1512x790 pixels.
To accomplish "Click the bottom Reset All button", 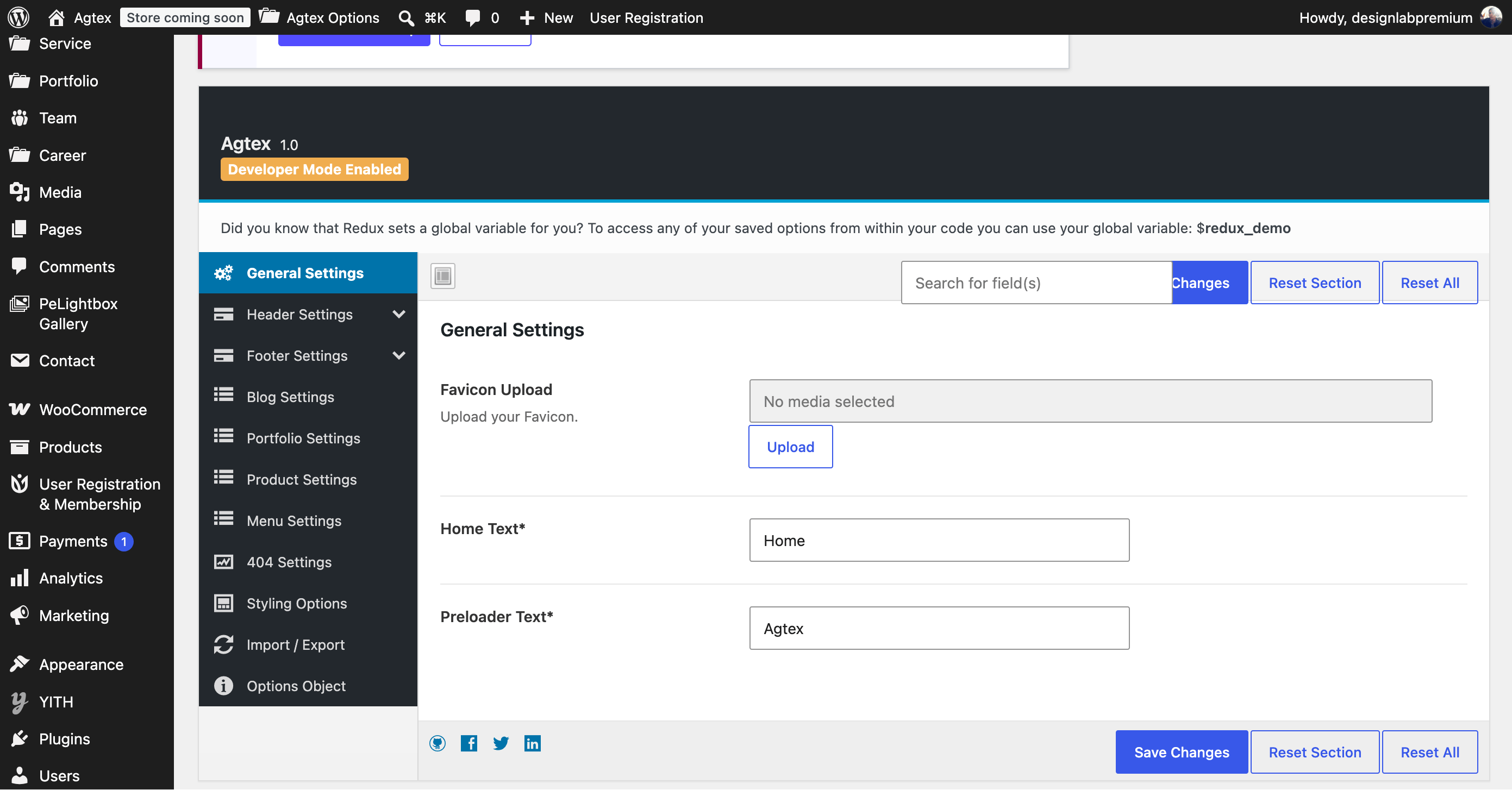I will click(x=1430, y=752).
